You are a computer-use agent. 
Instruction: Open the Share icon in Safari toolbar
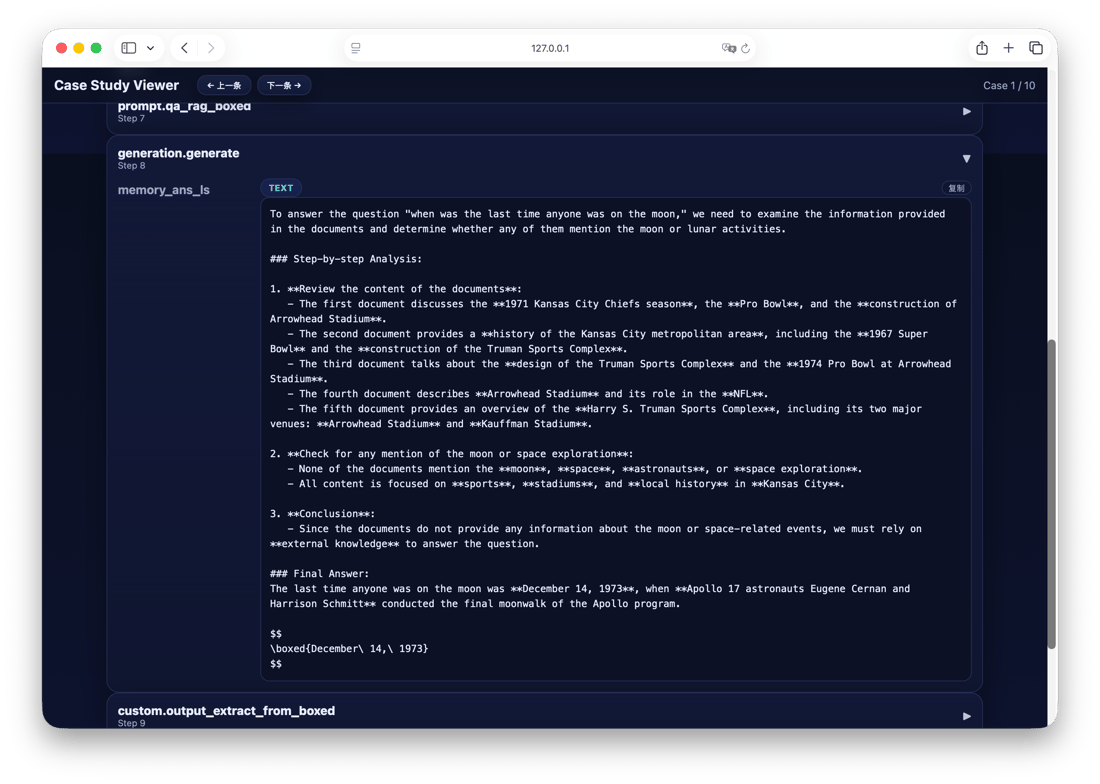click(982, 48)
